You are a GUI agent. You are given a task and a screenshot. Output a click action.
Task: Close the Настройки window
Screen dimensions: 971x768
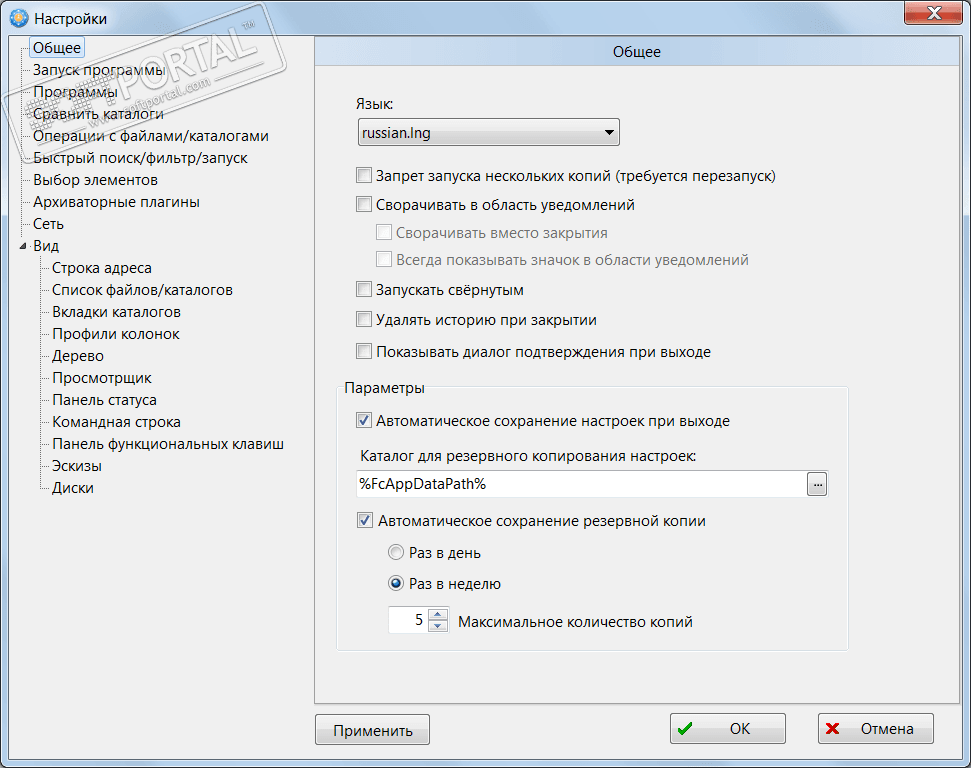[934, 12]
